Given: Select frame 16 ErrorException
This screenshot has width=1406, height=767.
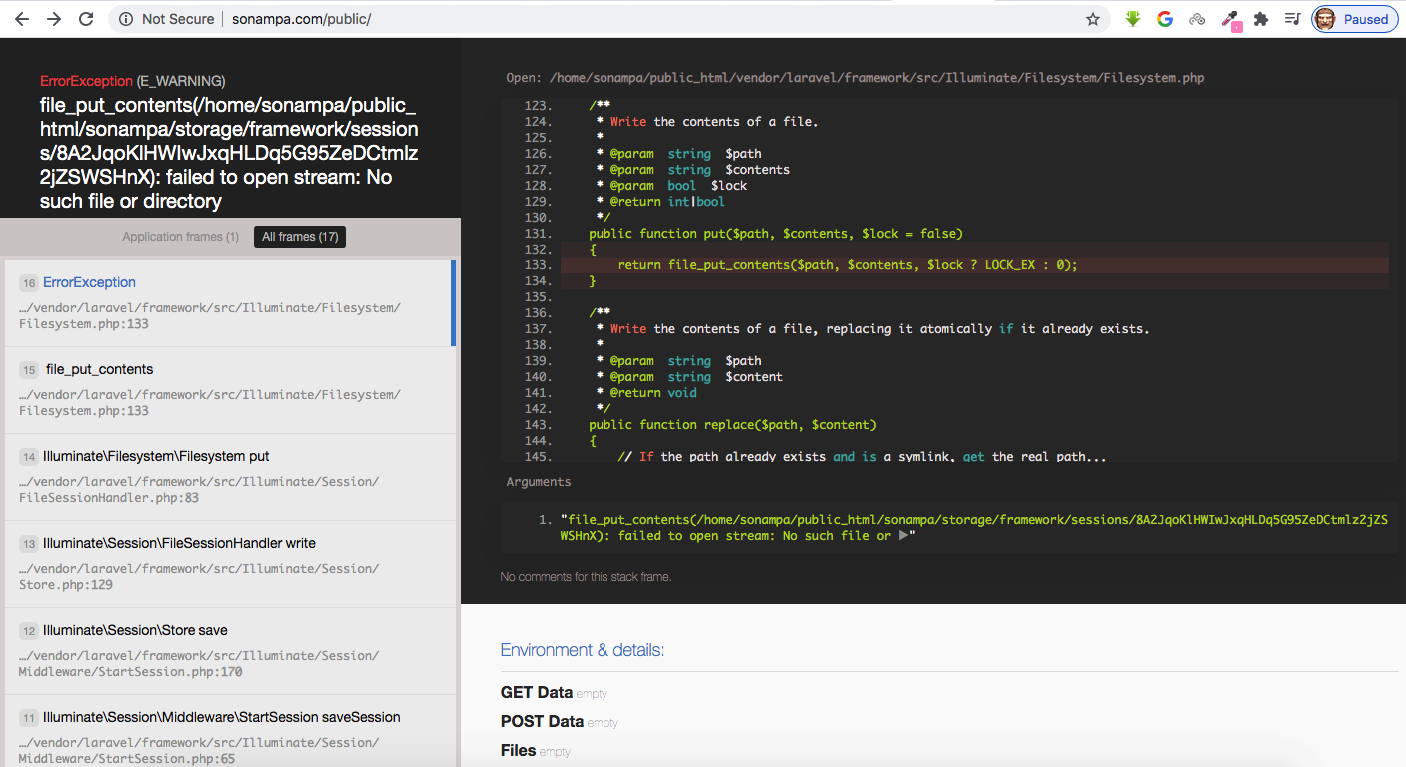Looking at the screenshot, I should click(228, 303).
